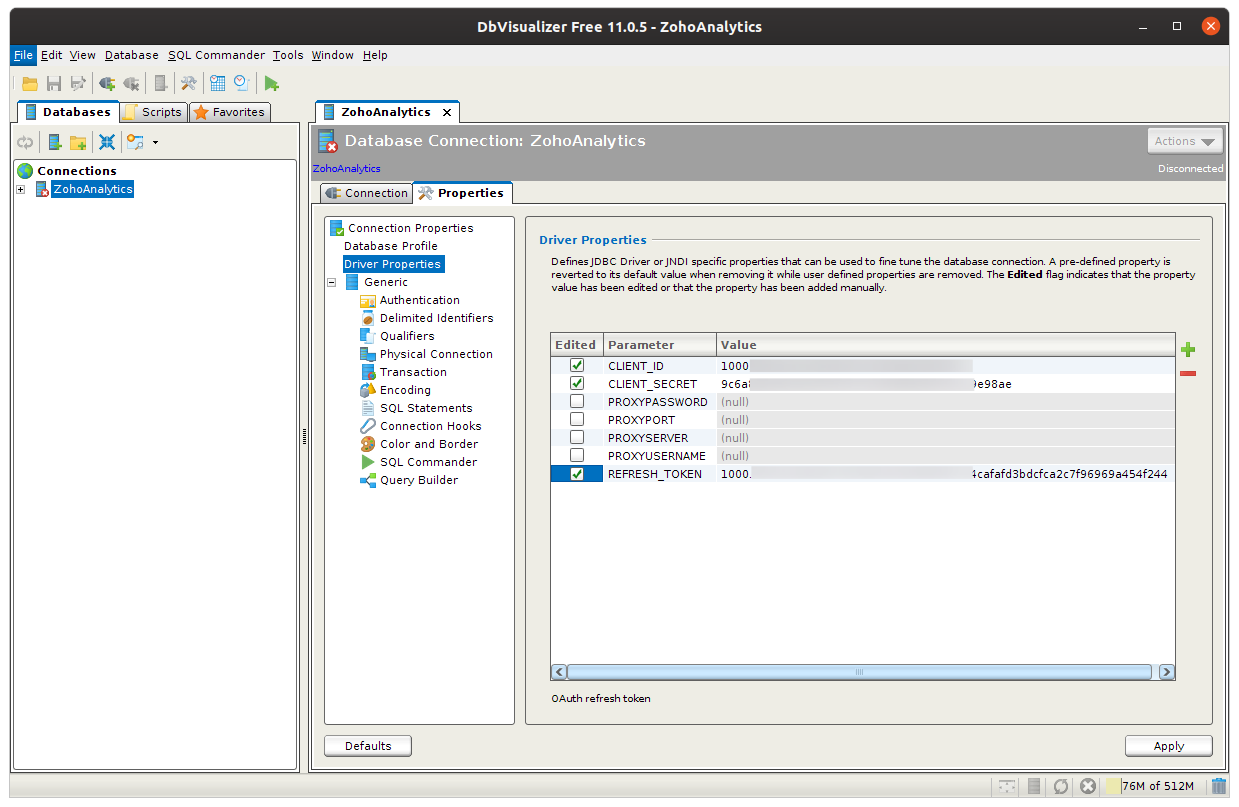Click the new database connection plug icon

click(107, 84)
